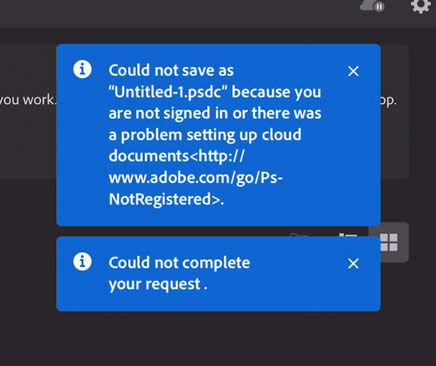Select the partly hidden list view icon
This screenshot has height=366, width=436.
(348, 235)
